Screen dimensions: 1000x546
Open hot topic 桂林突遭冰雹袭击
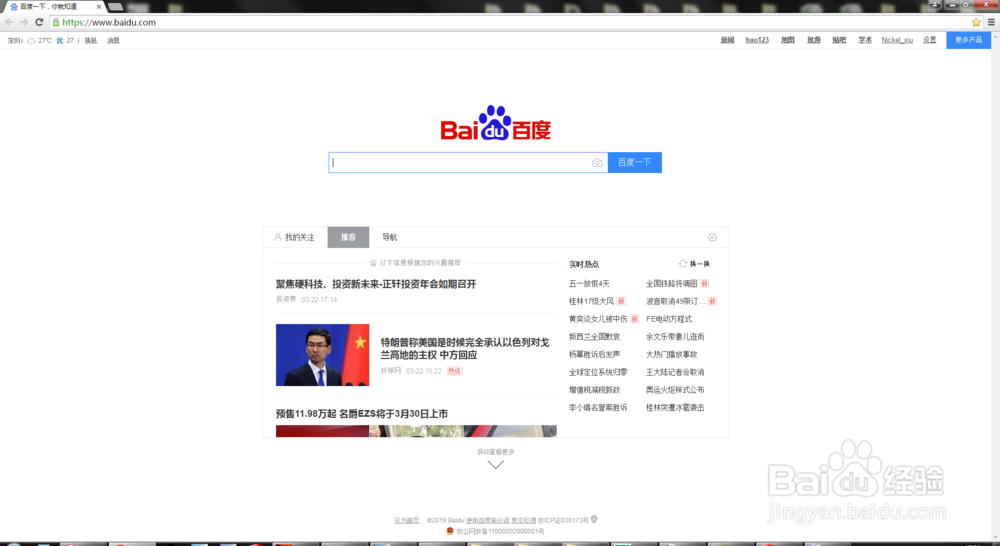coord(675,408)
